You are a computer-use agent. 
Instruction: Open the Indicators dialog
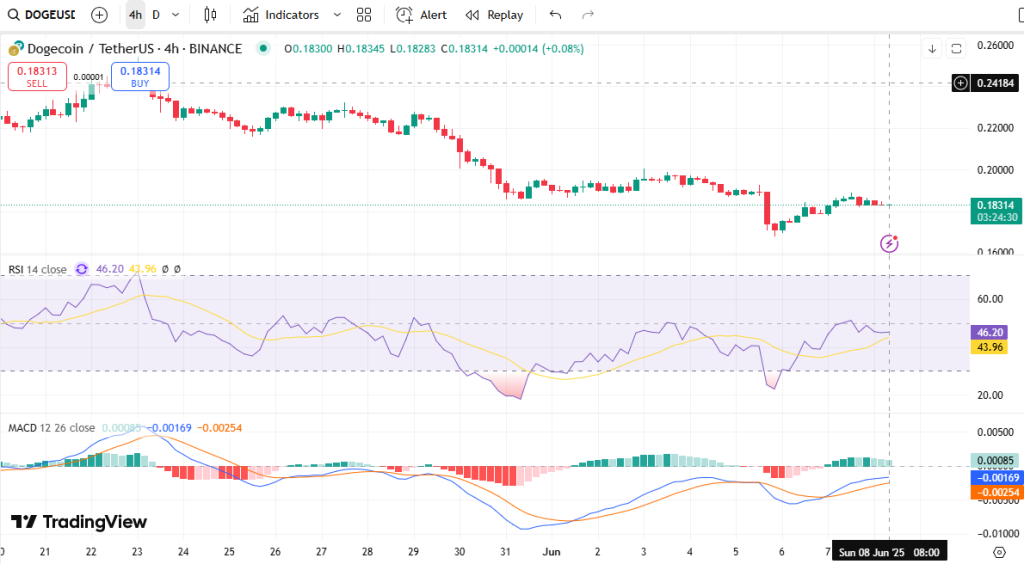pyautogui.click(x=281, y=14)
